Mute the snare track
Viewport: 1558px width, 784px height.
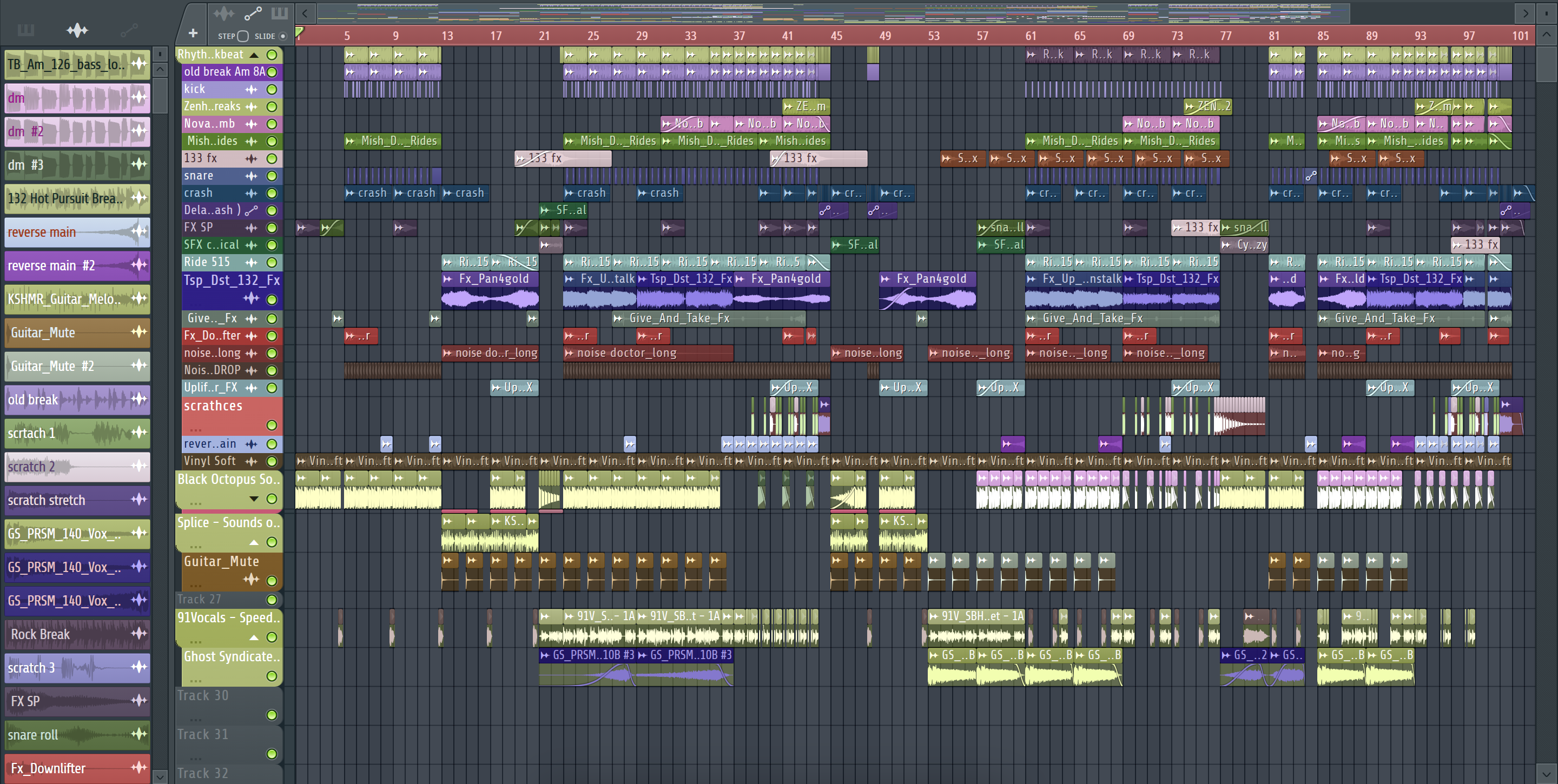tap(272, 176)
